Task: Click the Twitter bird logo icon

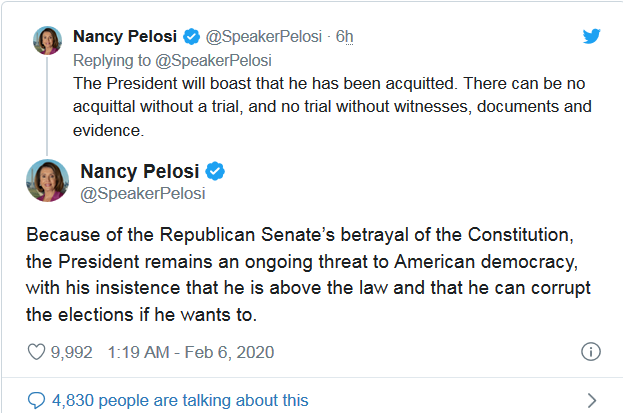Action: click(591, 36)
